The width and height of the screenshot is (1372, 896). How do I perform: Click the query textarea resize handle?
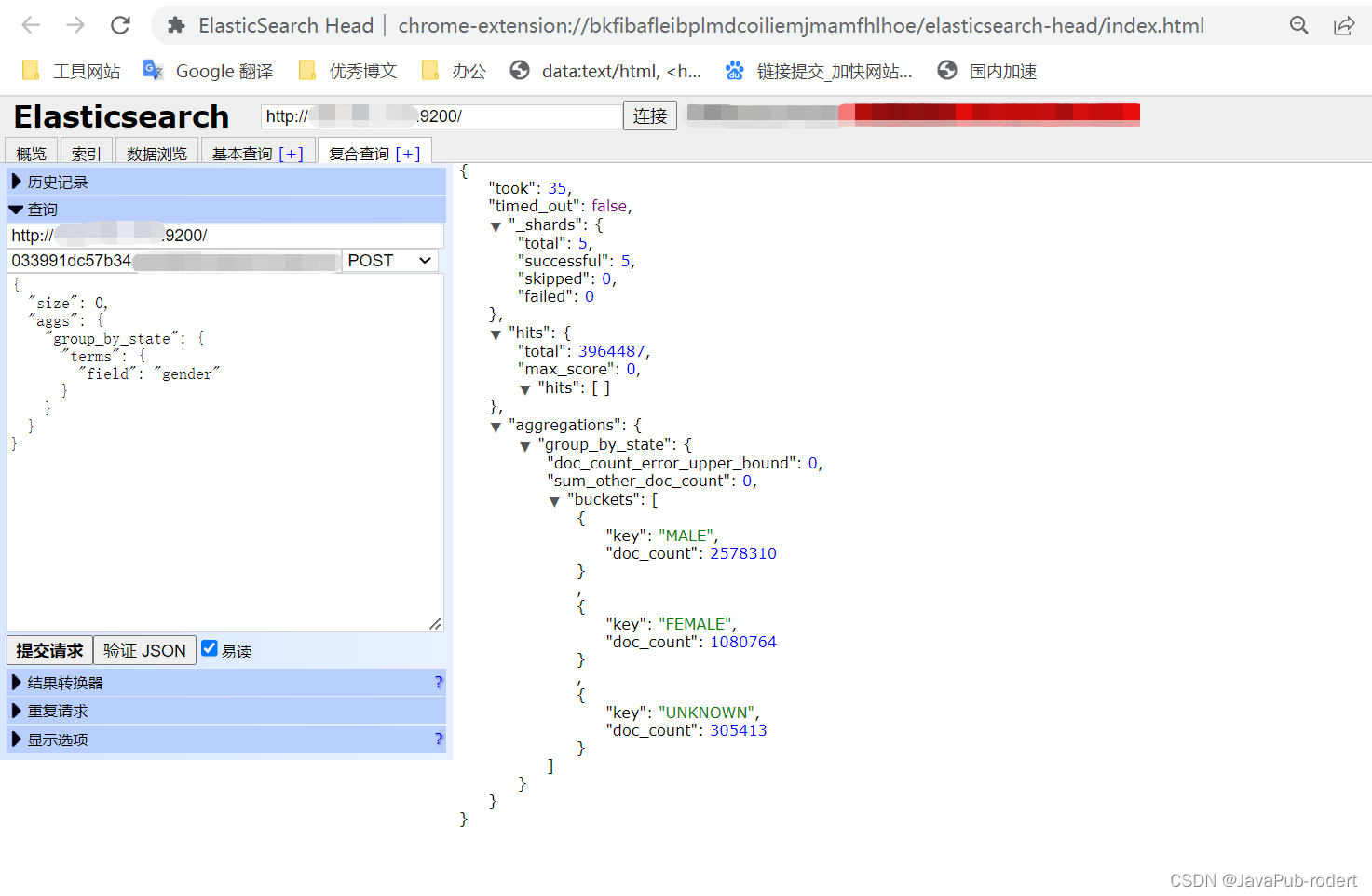coord(435,623)
